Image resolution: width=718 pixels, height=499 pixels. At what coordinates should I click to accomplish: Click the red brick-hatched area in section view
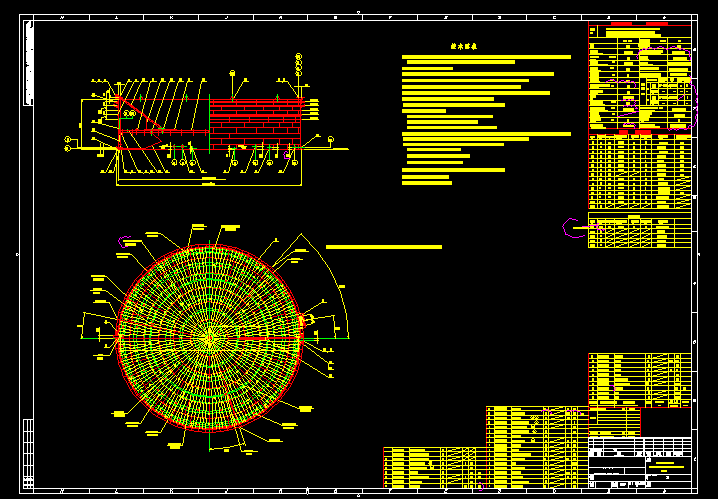pos(256,123)
